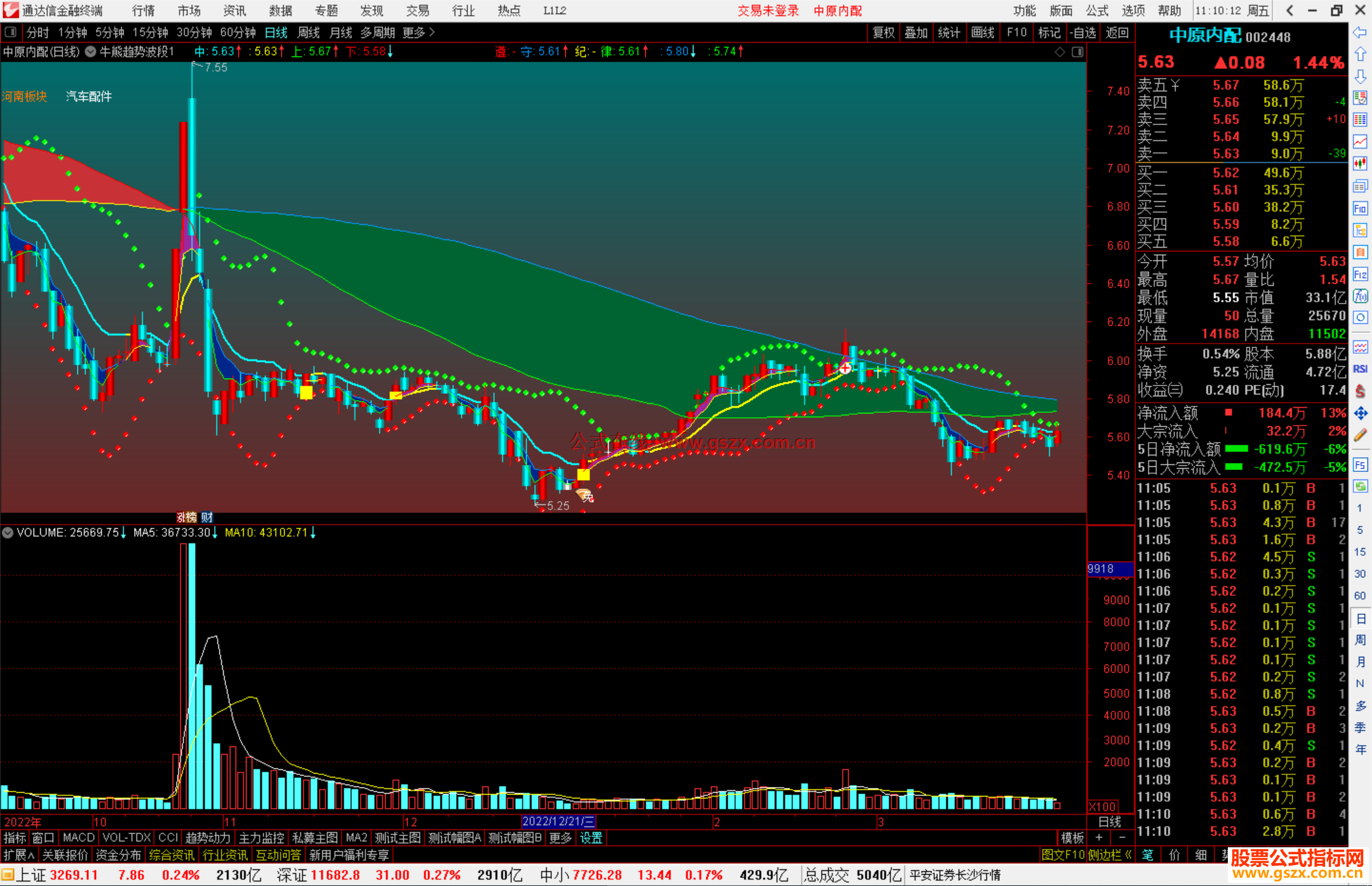Click the back arrow sidebar icon

(x=1360, y=32)
